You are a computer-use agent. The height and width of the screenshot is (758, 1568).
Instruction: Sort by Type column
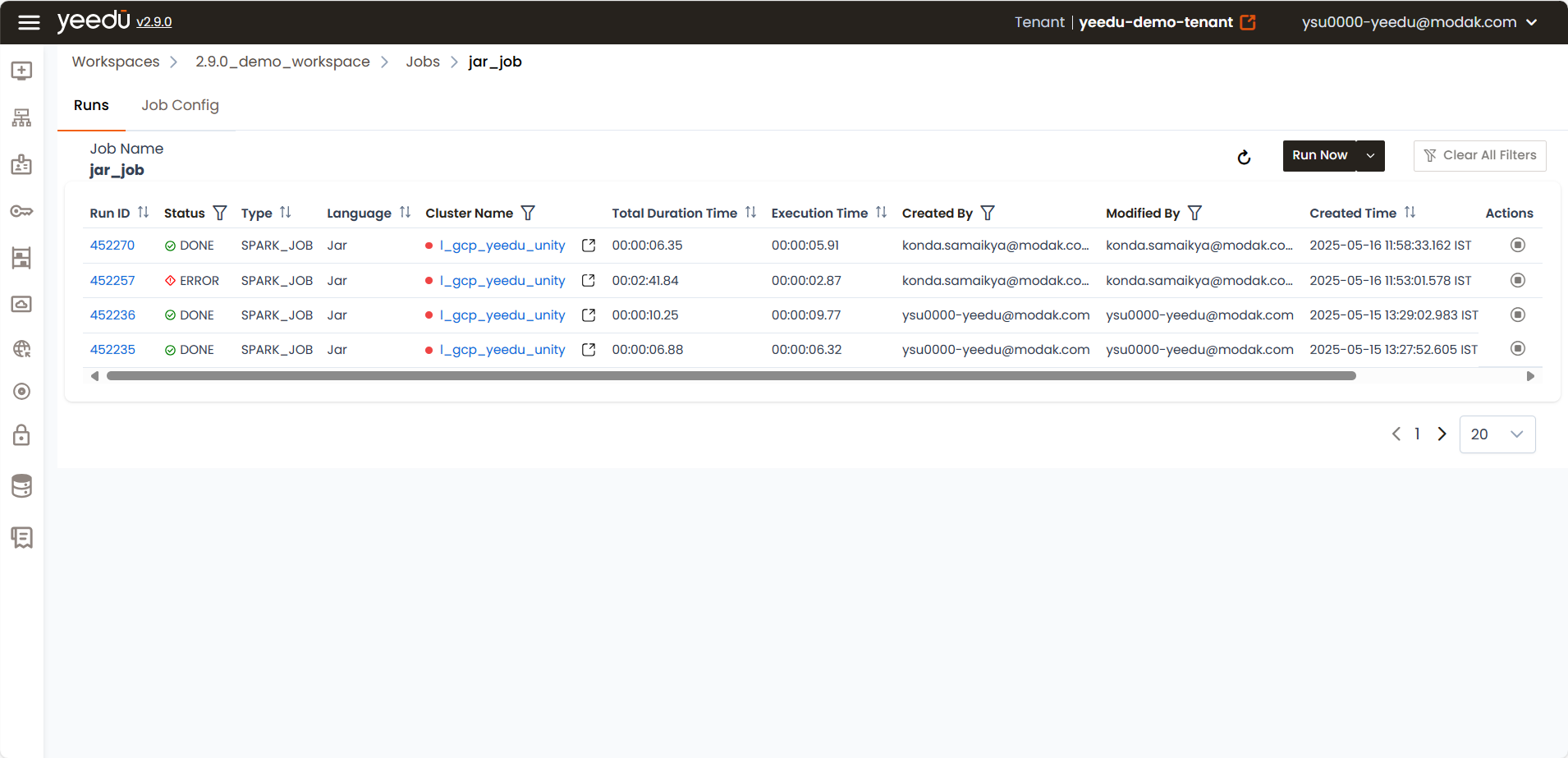click(286, 212)
